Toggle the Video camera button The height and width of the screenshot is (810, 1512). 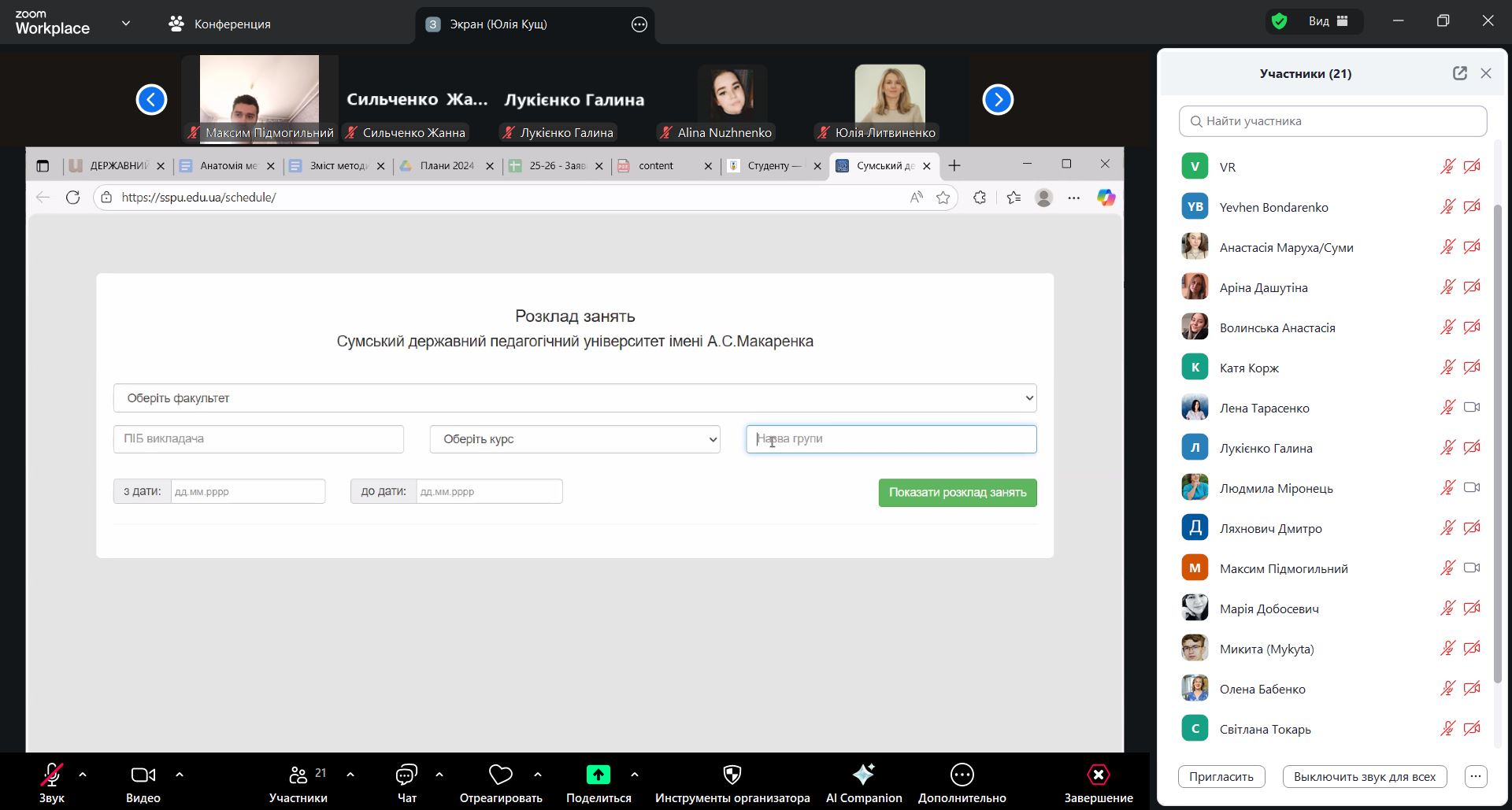click(x=143, y=775)
